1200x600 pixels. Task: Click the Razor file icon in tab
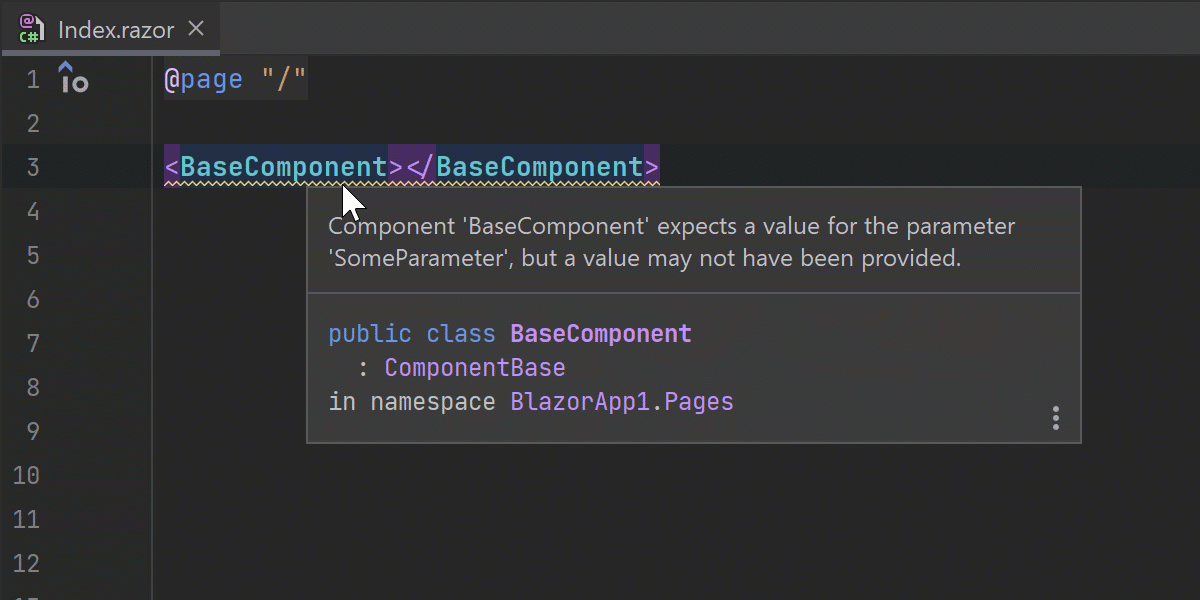point(31,29)
